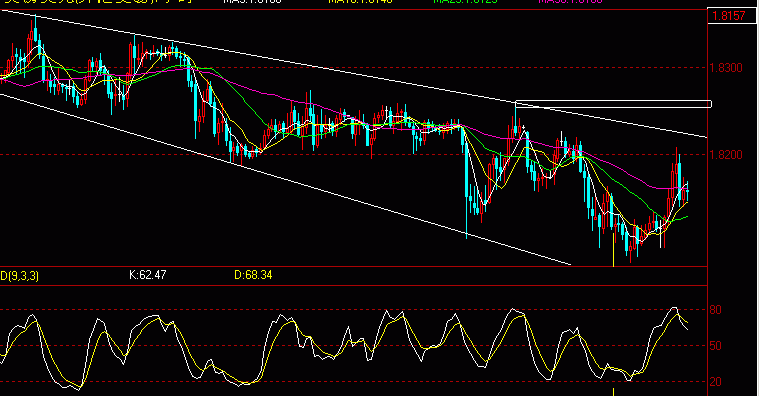The image size is (759, 396).
Task: Click the D:68.34 stochastic value
Action: (x=253, y=275)
